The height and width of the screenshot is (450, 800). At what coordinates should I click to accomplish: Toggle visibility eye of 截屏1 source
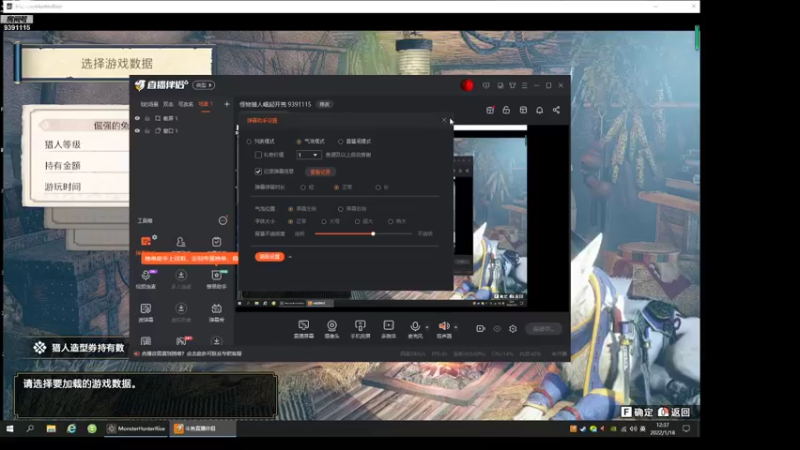point(137,118)
